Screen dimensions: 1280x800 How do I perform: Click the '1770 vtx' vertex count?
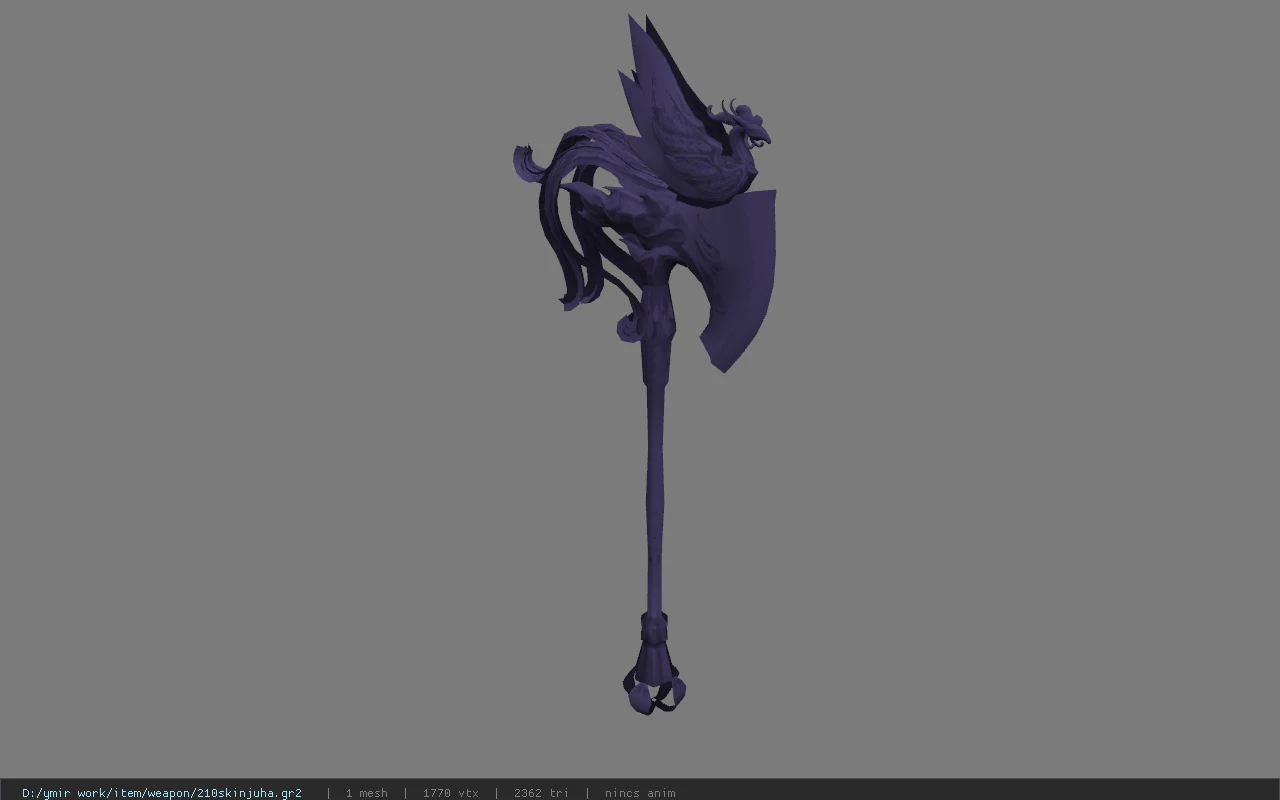point(450,793)
